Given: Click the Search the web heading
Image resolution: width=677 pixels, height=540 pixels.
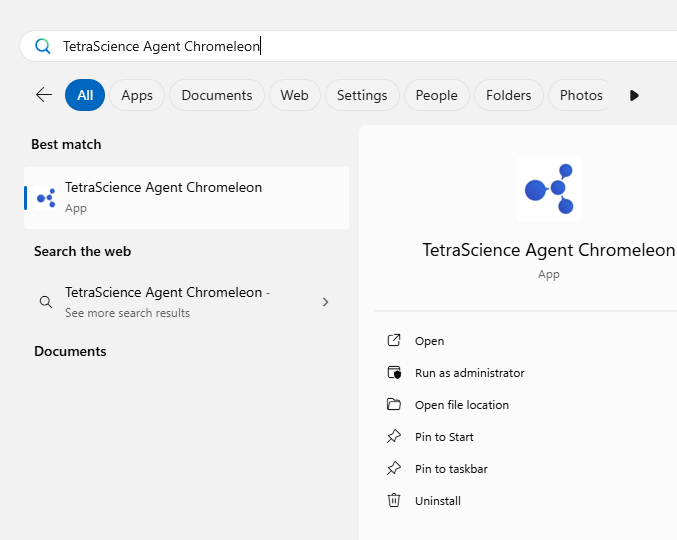Looking at the screenshot, I should pos(82,251).
